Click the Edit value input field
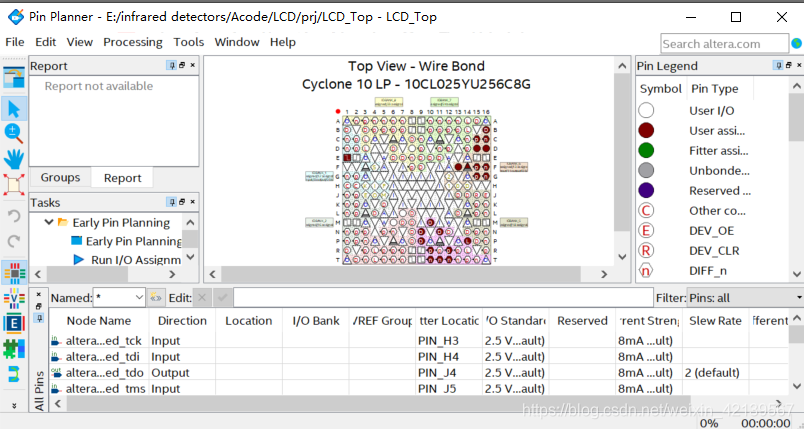804x429 pixels. pyautogui.click(x=443, y=298)
